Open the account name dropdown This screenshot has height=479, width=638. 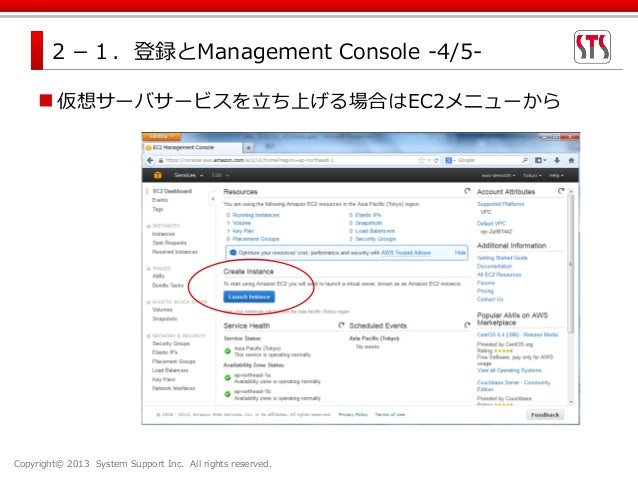(498, 176)
